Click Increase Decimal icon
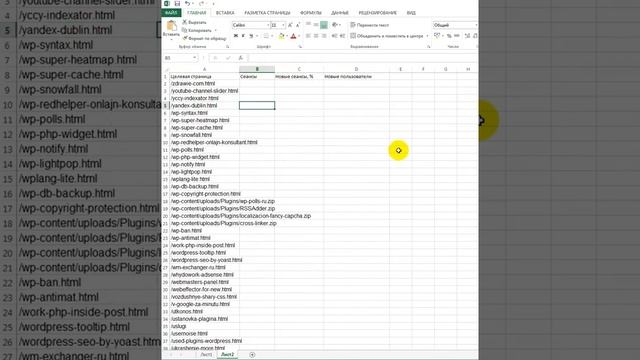Screen dimensions: 640x360 click(467, 36)
